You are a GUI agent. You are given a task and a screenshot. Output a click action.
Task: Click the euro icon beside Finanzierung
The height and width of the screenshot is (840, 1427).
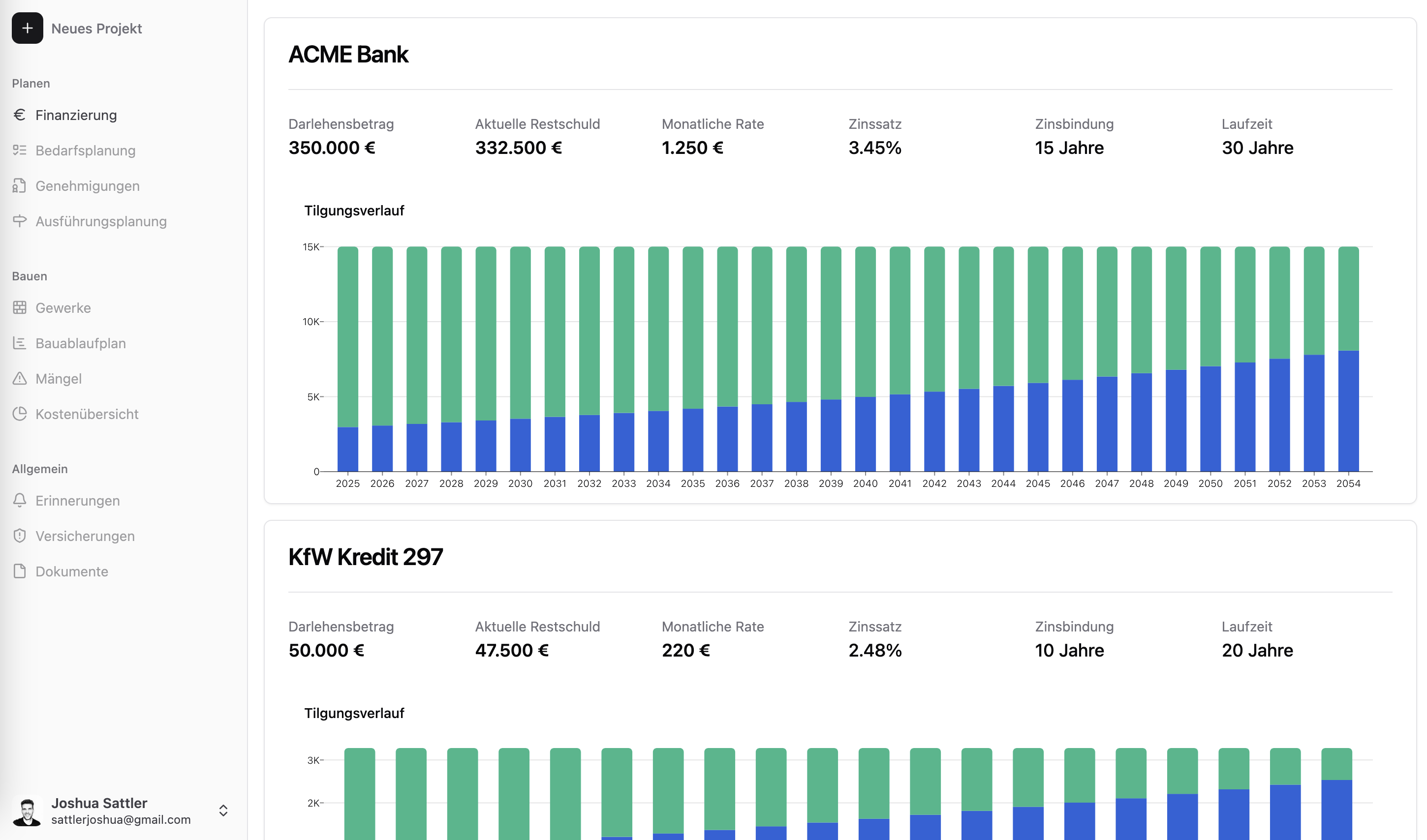pos(19,115)
